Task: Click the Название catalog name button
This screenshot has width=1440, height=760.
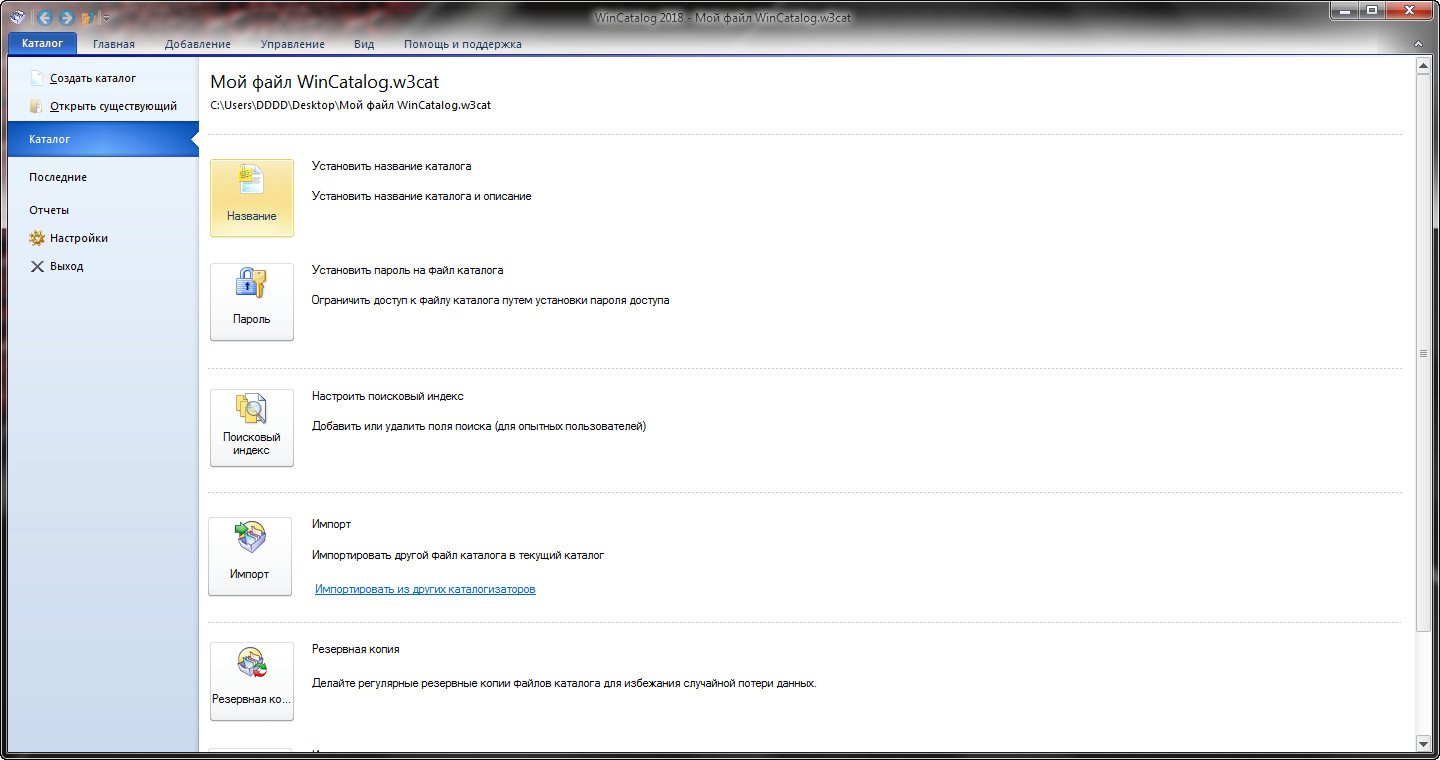Action: (x=252, y=198)
